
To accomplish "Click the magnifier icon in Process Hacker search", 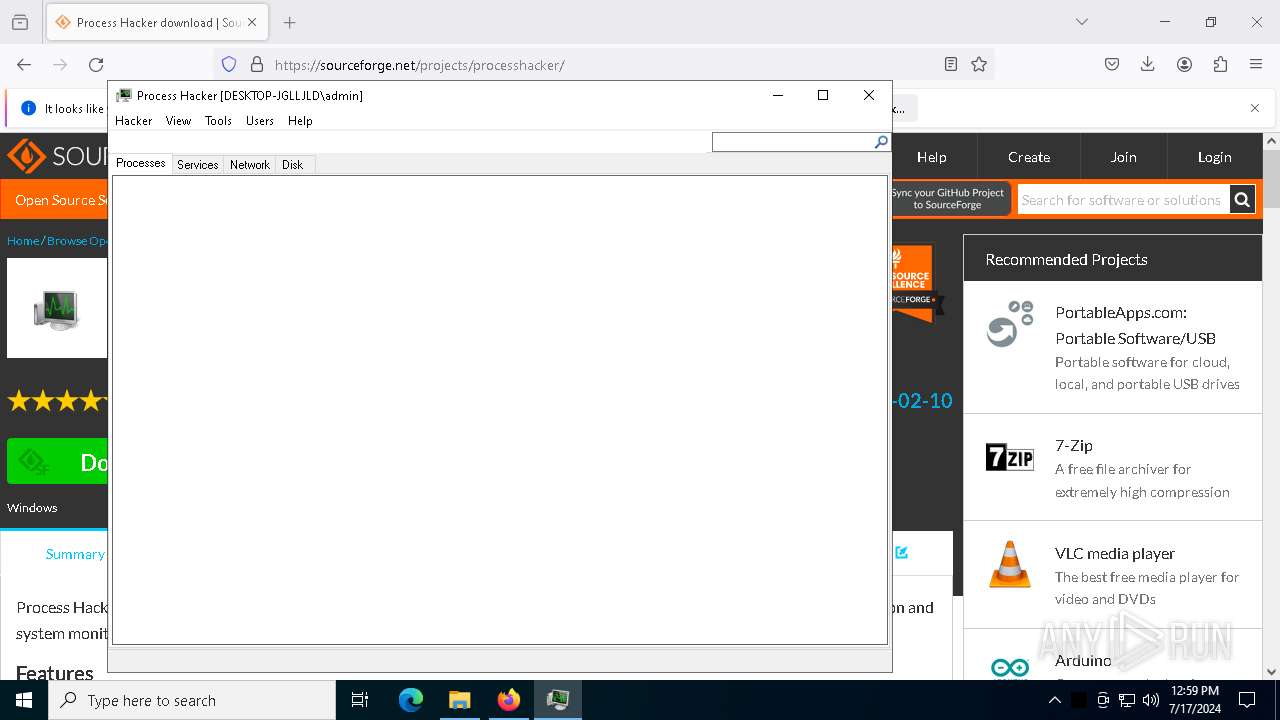I will click(x=881, y=143).
